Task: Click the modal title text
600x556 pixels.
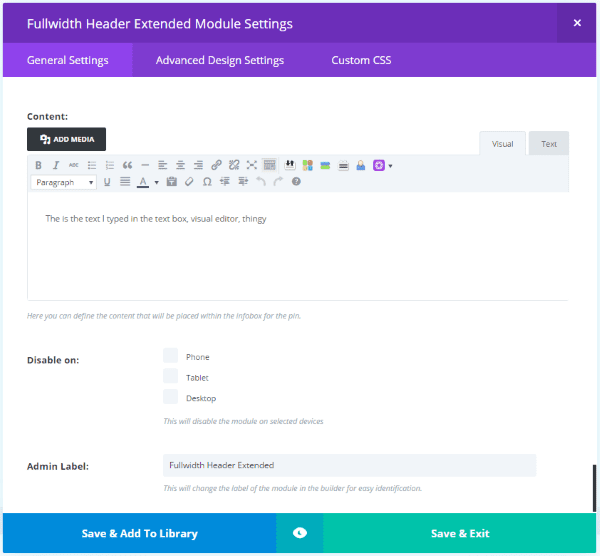Action: pyautogui.click(x=160, y=24)
